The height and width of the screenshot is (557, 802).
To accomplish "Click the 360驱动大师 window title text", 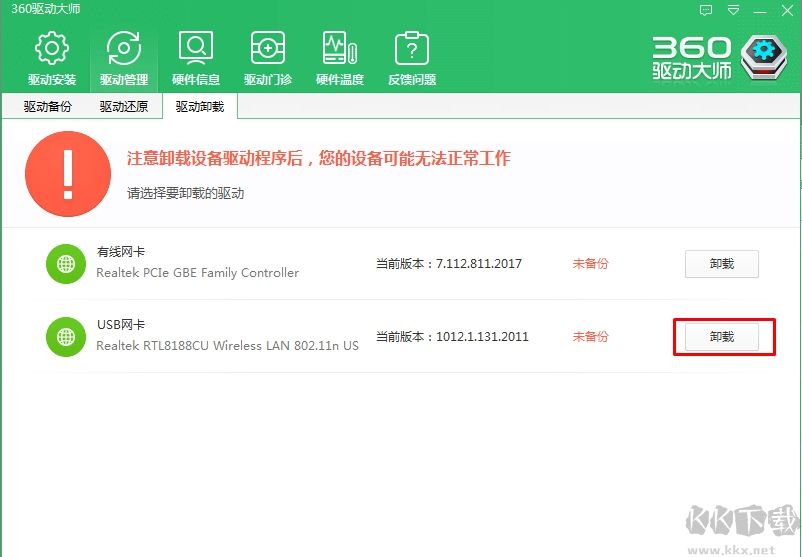I will [46, 9].
